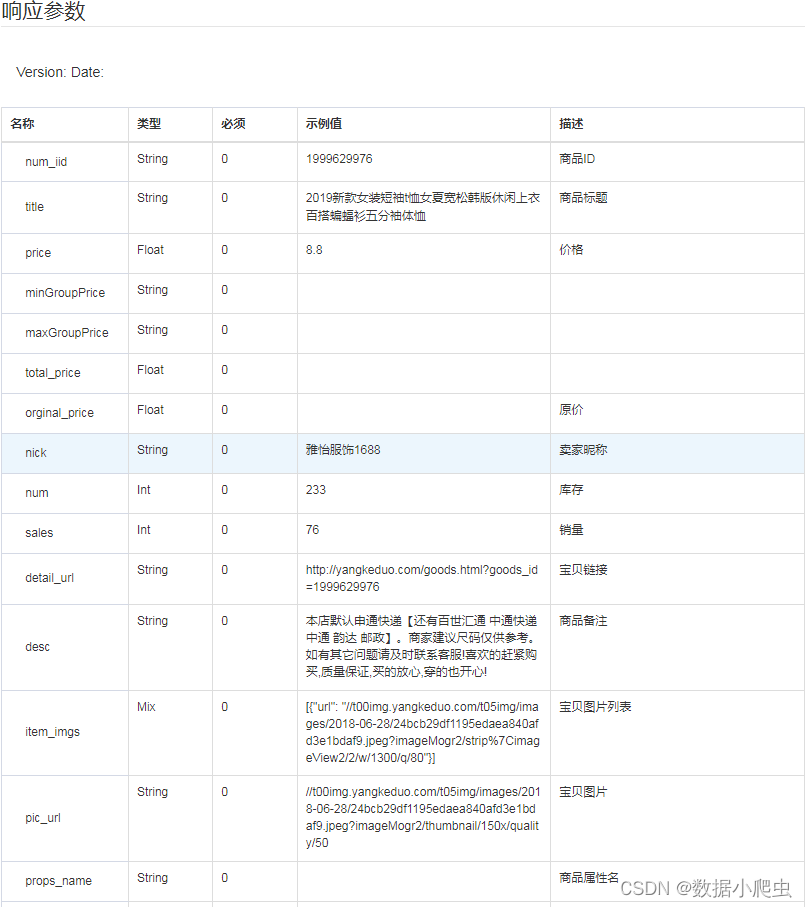Image resolution: width=807 pixels, height=907 pixels.
Task: Click the '宝贝链接' description
Action: 584,570
